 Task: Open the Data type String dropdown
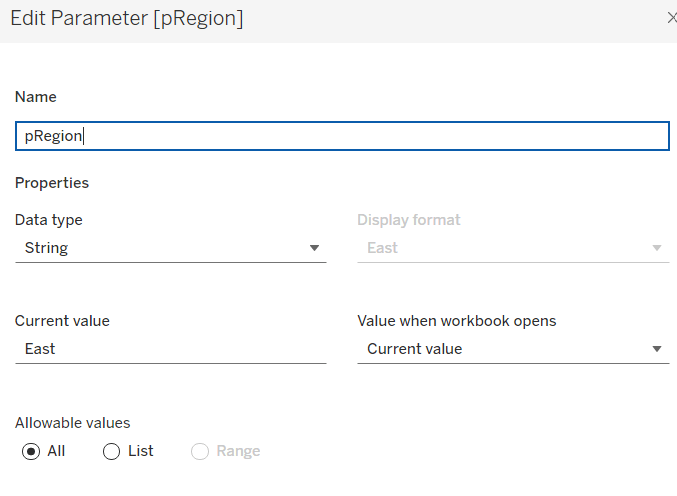click(170, 248)
